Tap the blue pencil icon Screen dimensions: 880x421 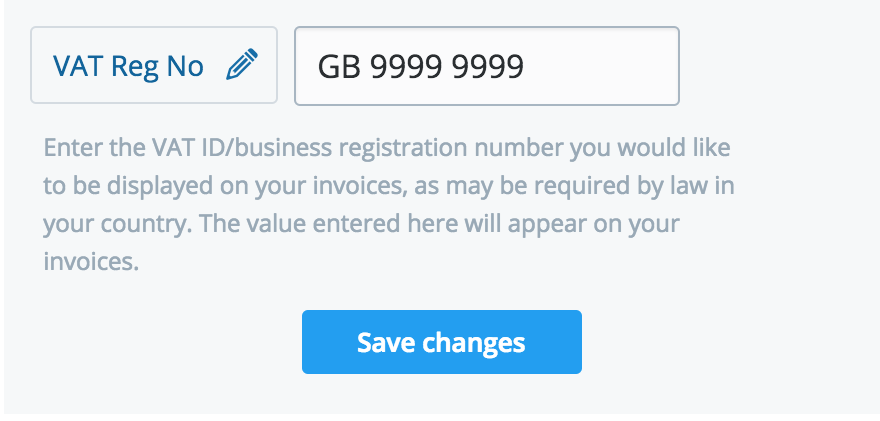[242, 66]
